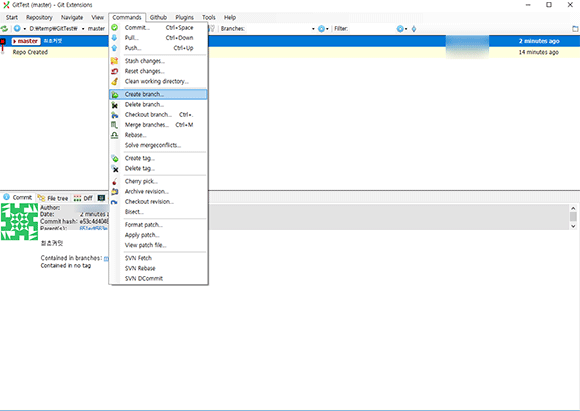Switch to the Commit tab

point(18,198)
